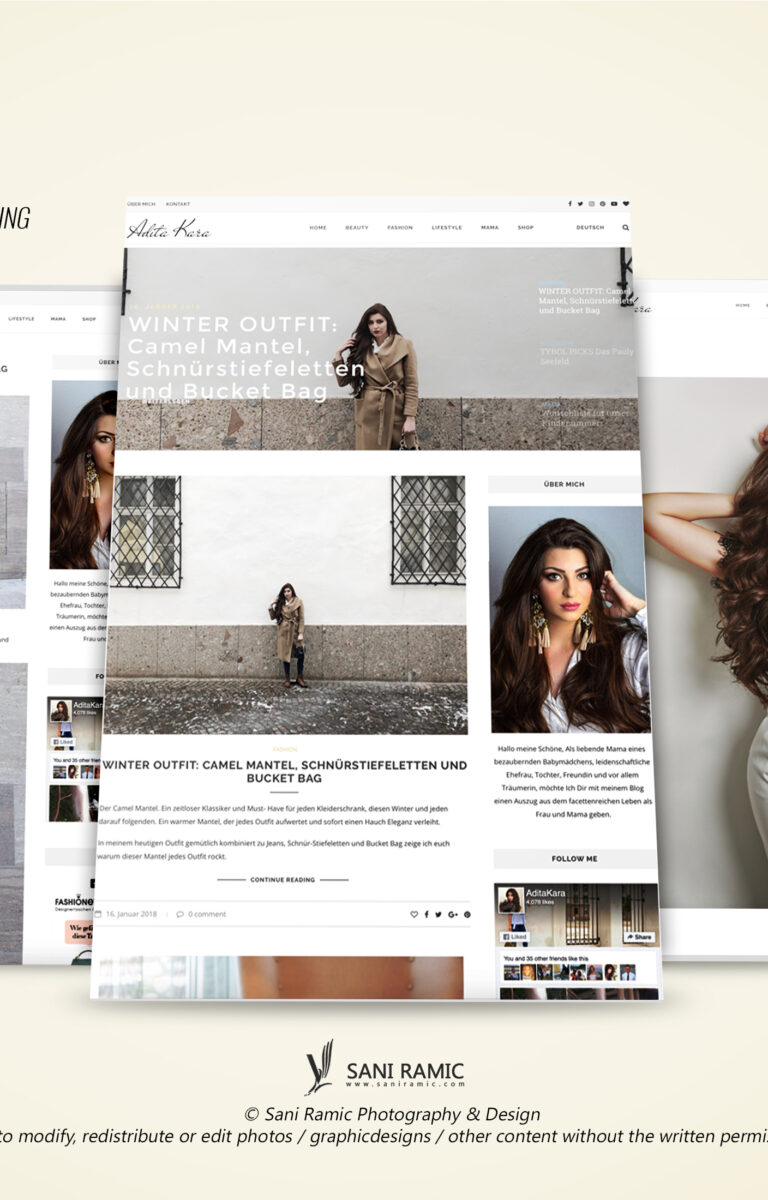
Task: Click portrait photo in left window
Action: tap(84, 474)
